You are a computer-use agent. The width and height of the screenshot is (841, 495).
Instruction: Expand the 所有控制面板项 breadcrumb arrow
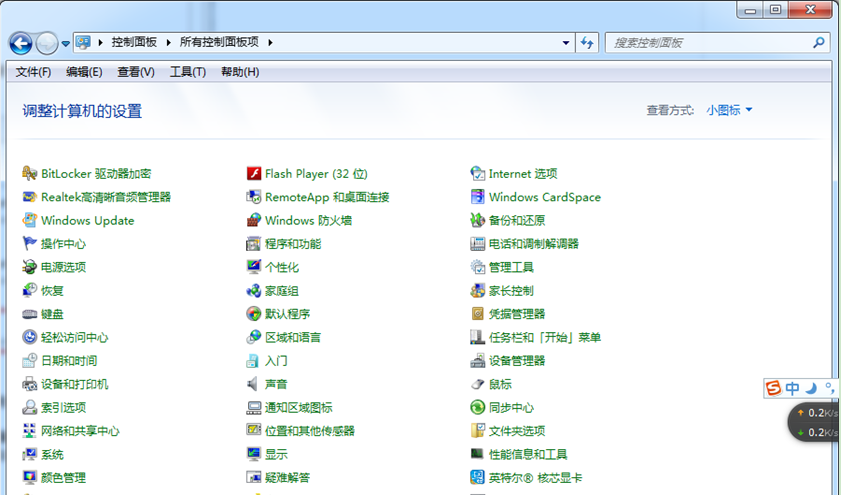270,42
